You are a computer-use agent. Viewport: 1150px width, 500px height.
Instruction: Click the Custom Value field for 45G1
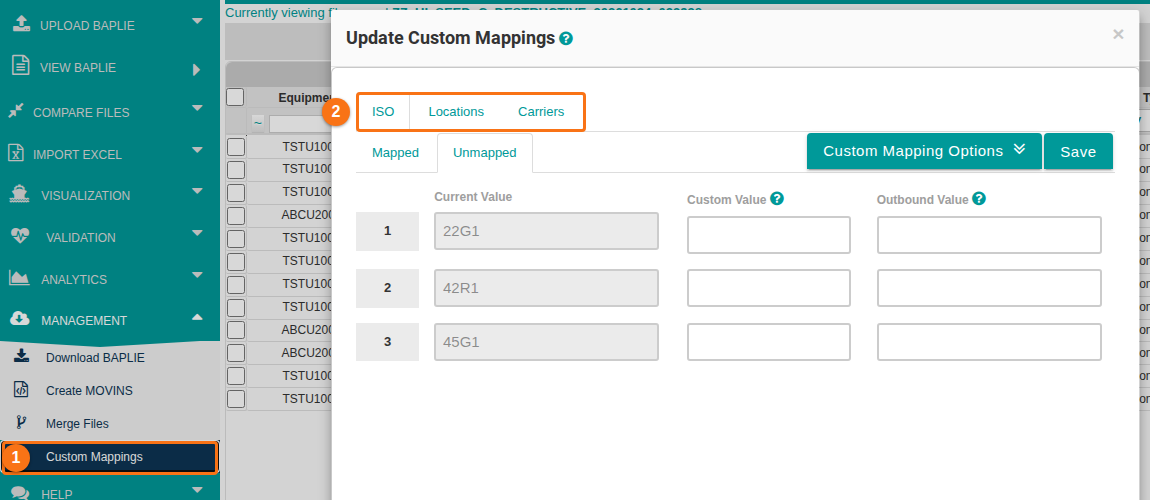tap(769, 342)
